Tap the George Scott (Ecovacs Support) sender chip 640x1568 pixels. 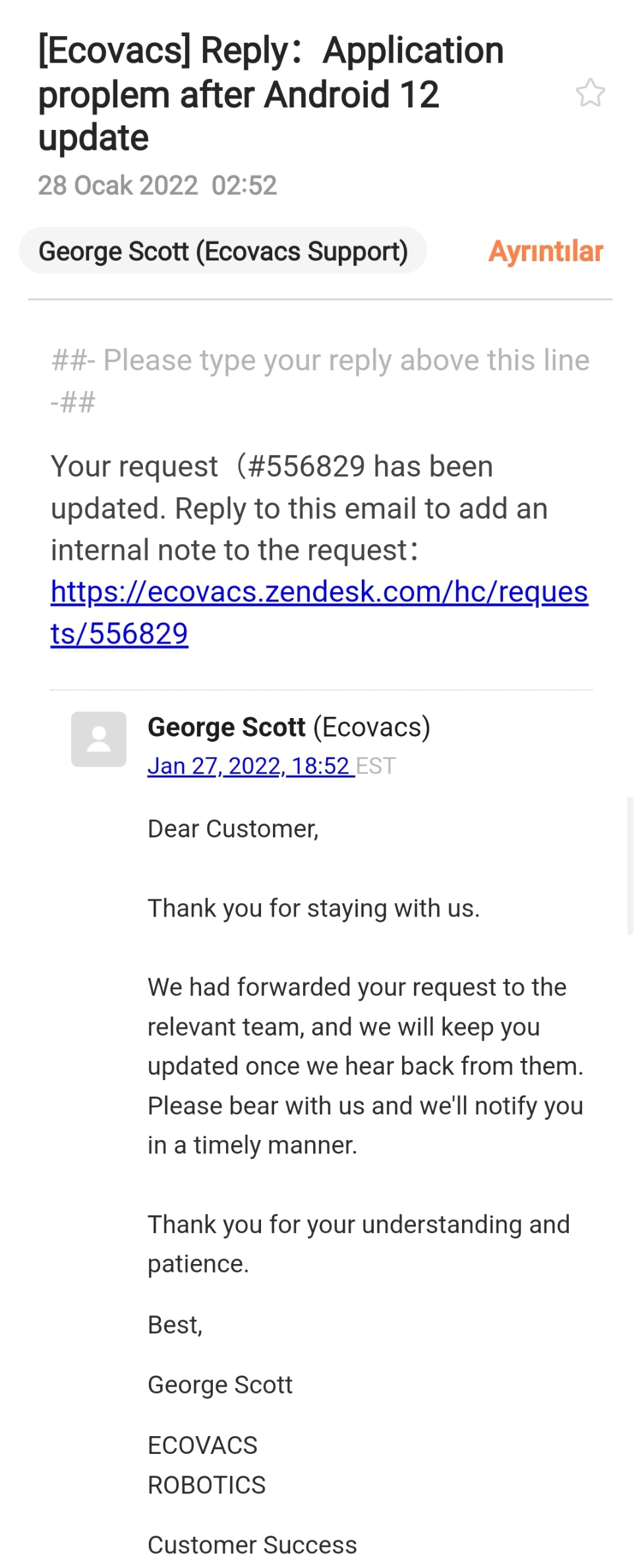(223, 251)
